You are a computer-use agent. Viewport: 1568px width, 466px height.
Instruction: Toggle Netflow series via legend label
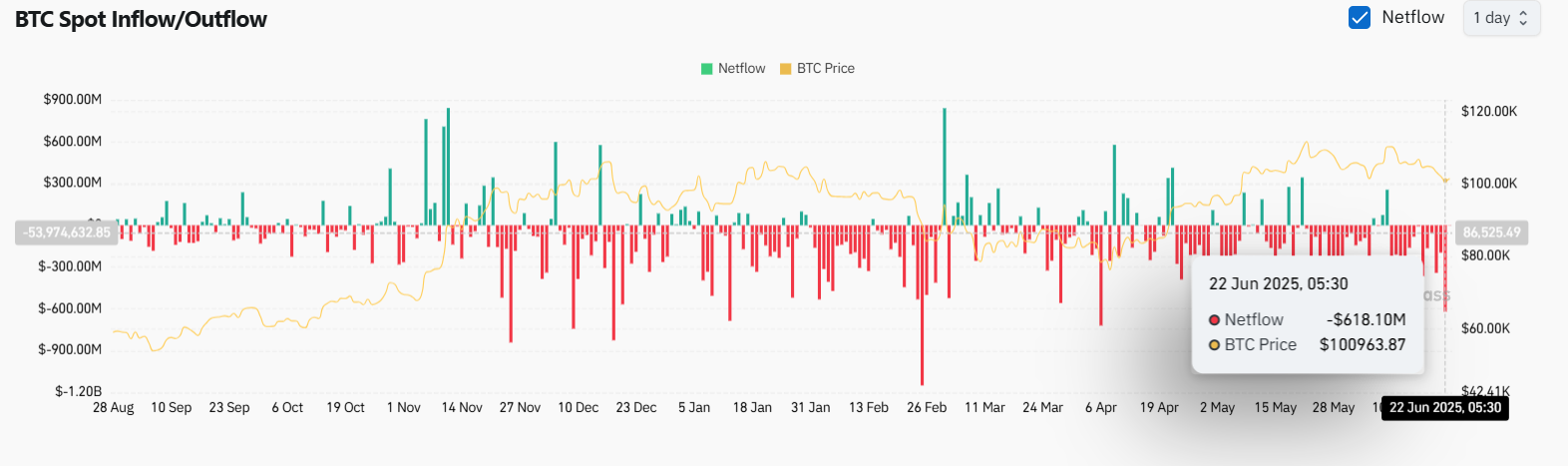[741, 69]
